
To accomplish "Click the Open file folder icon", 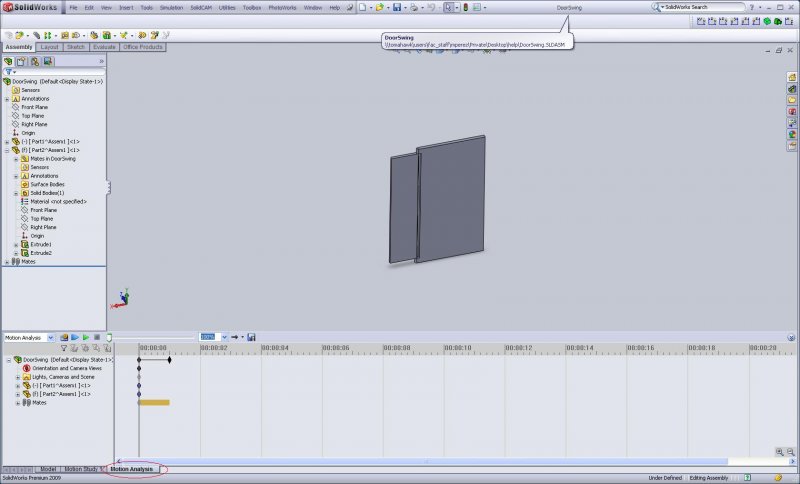I will pyautogui.click(x=379, y=8).
